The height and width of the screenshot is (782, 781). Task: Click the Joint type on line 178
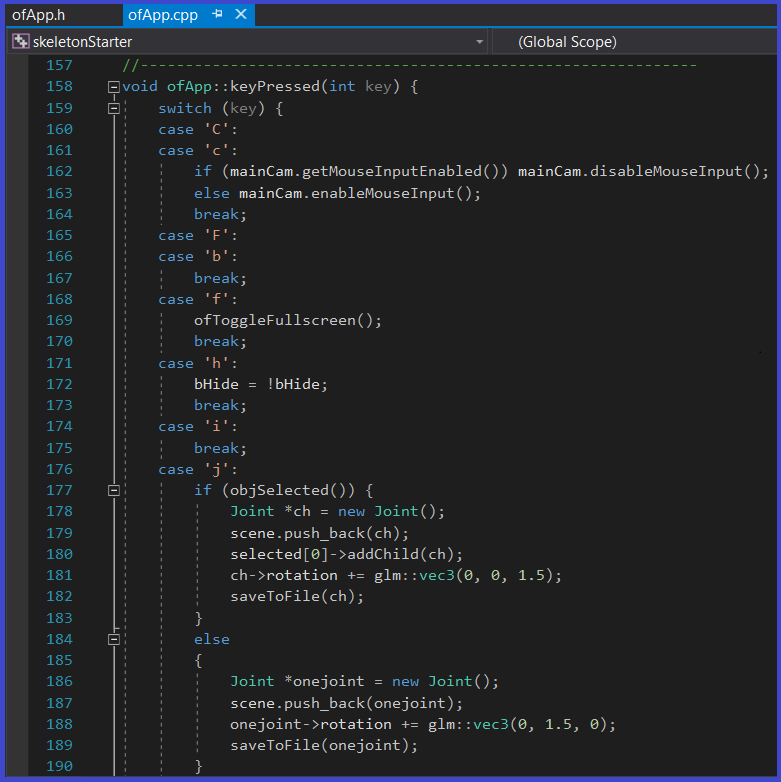point(251,512)
